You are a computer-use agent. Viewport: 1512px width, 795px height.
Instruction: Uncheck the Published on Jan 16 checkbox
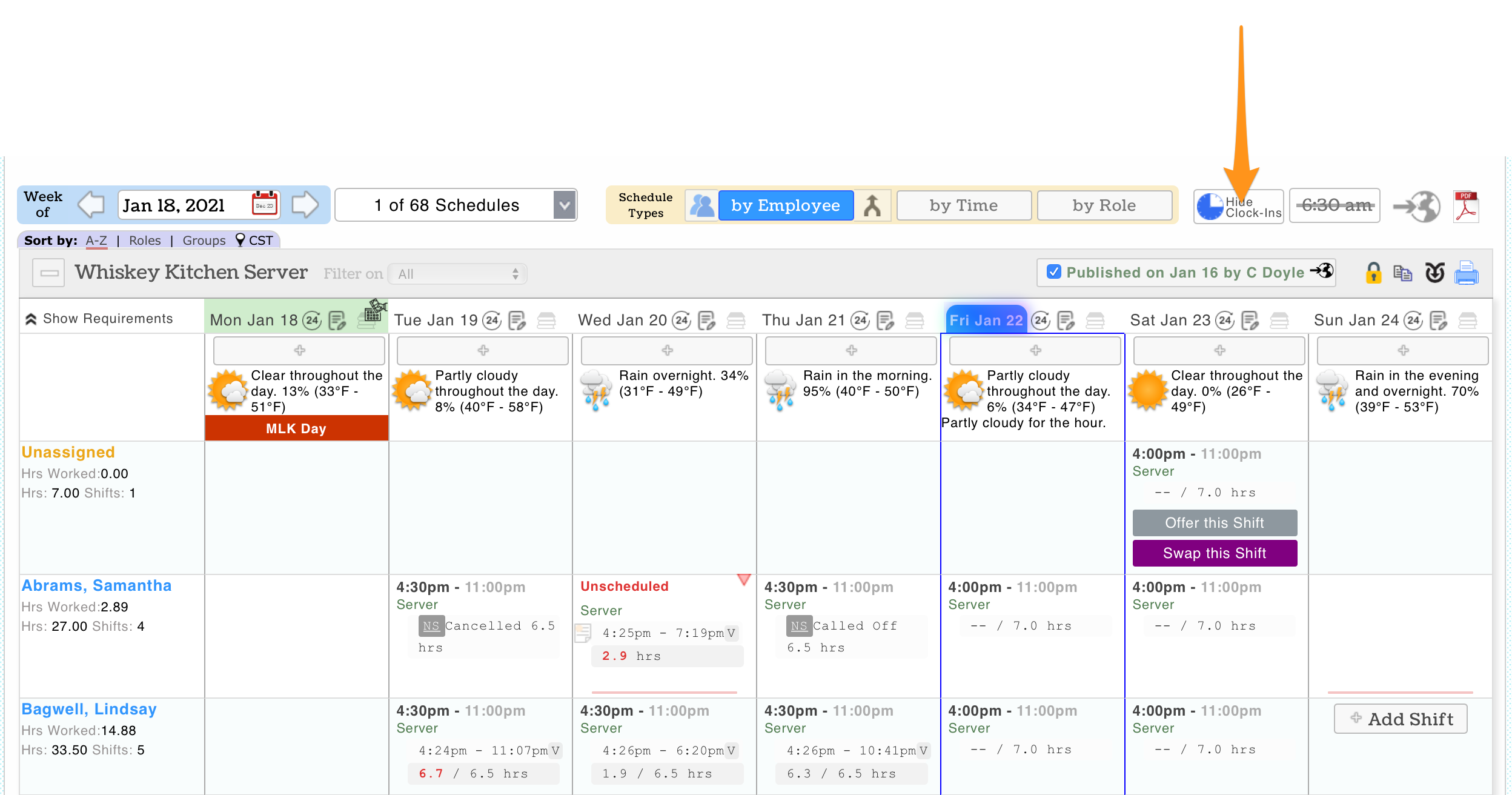[1054, 272]
